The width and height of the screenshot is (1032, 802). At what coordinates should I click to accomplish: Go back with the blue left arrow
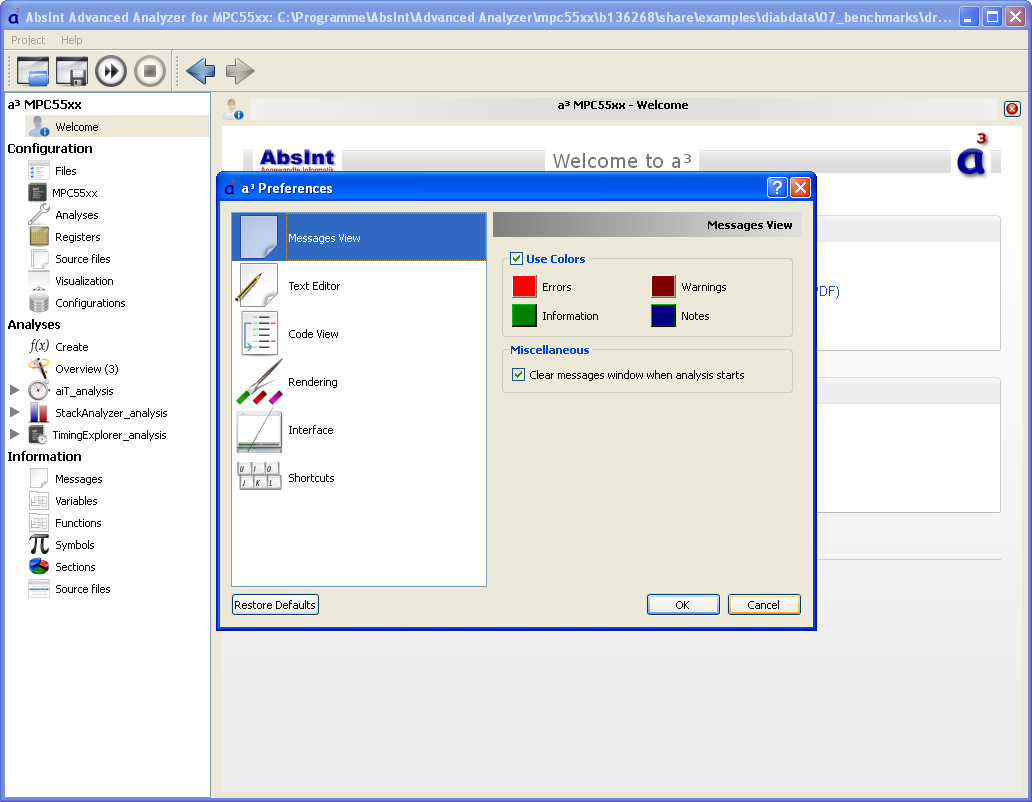tap(201, 71)
